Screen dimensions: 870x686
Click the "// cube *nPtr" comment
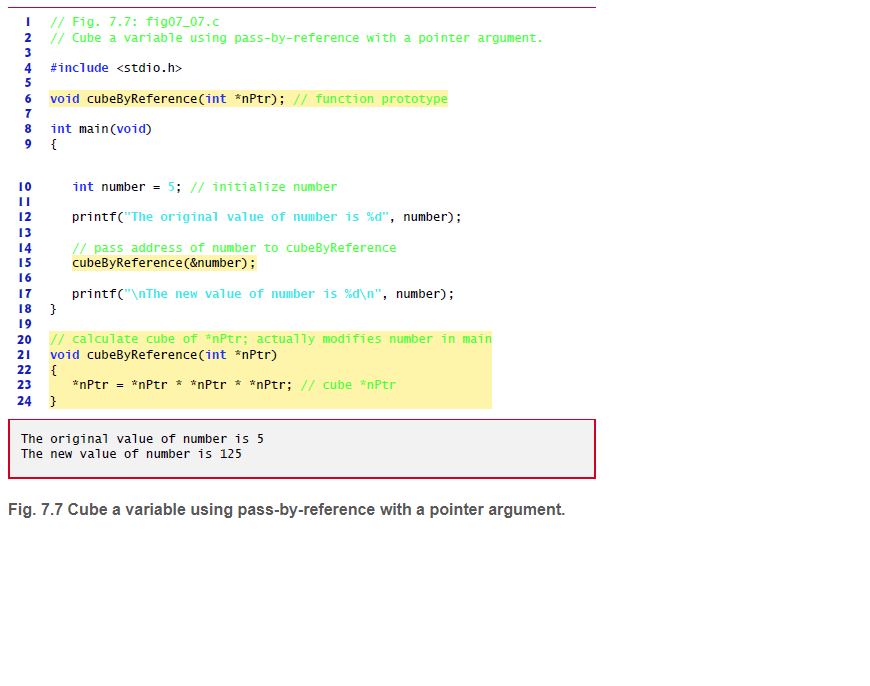(348, 385)
